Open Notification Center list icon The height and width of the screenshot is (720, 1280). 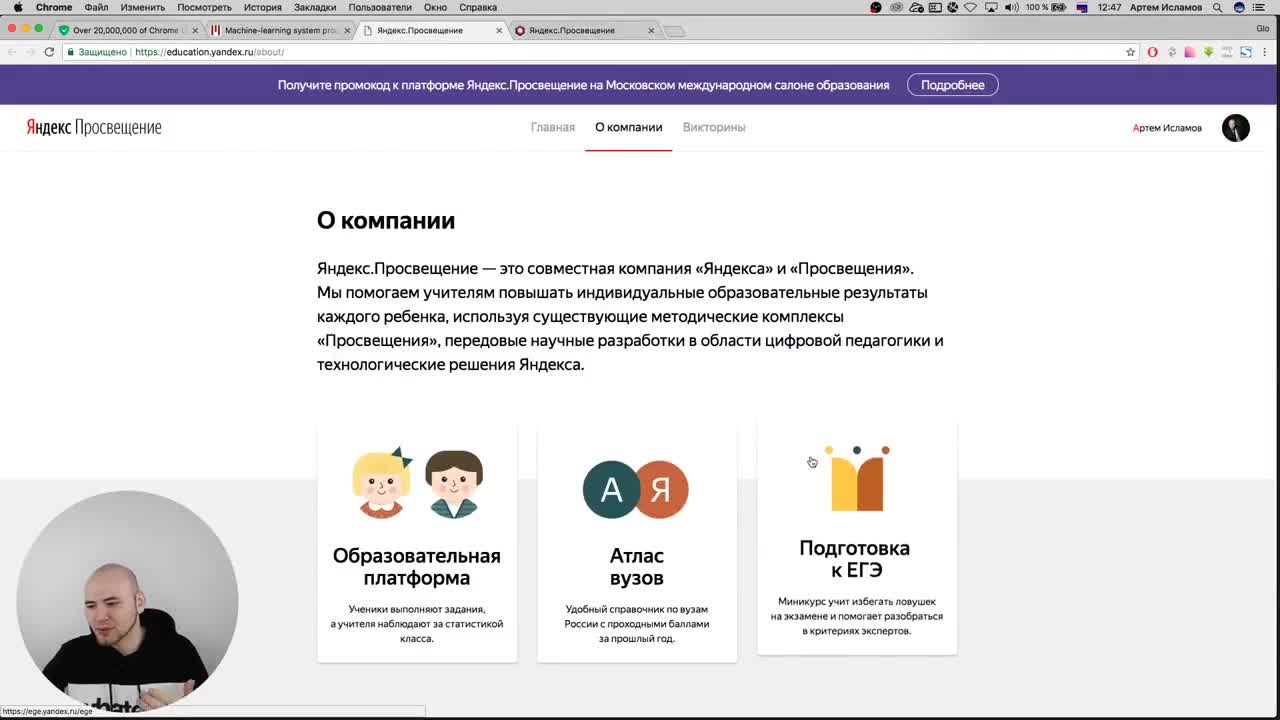[1259, 7]
